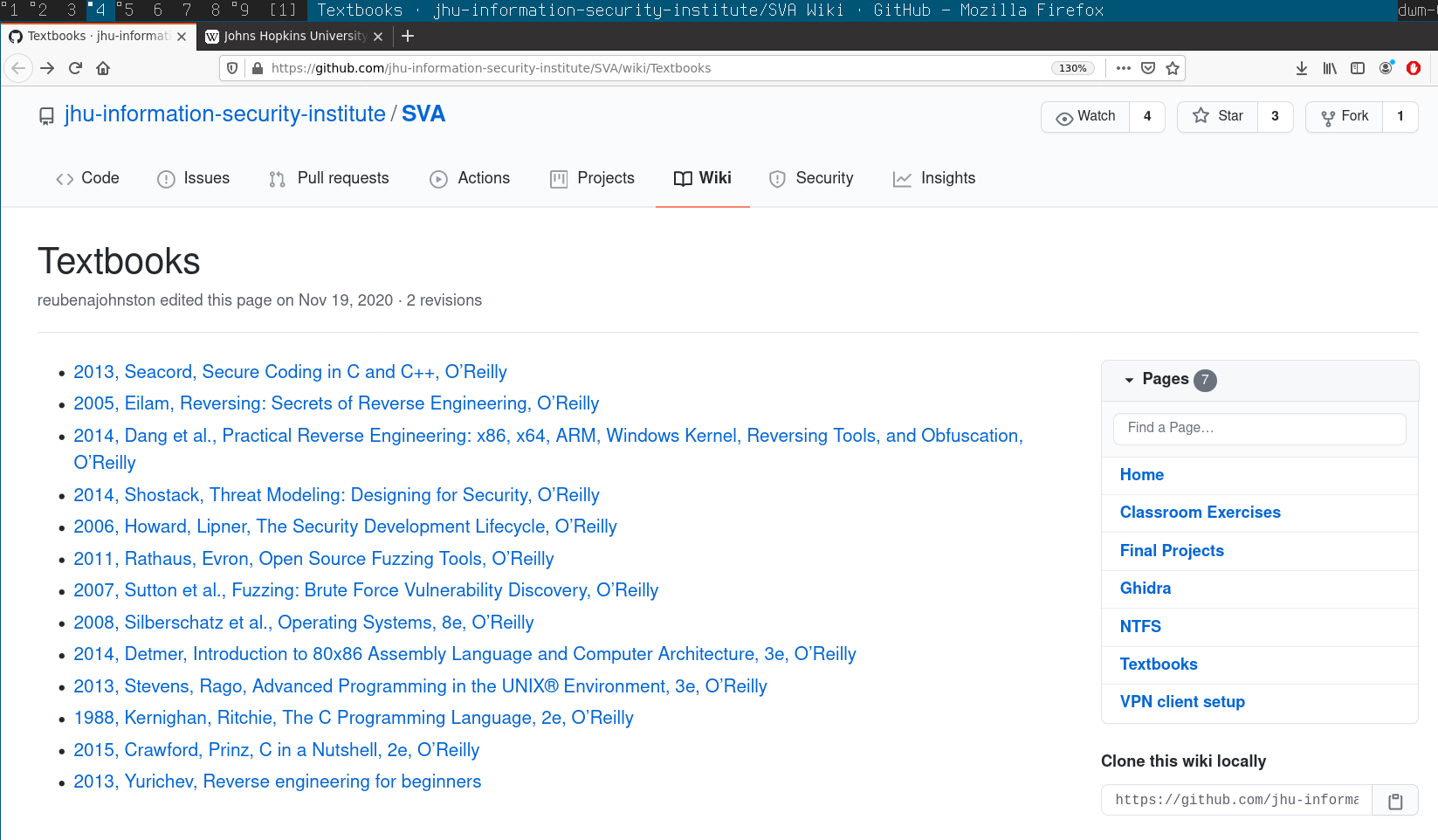This screenshot has width=1438, height=840.
Task: Open the Home wiki page
Action: click(1141, 475)
